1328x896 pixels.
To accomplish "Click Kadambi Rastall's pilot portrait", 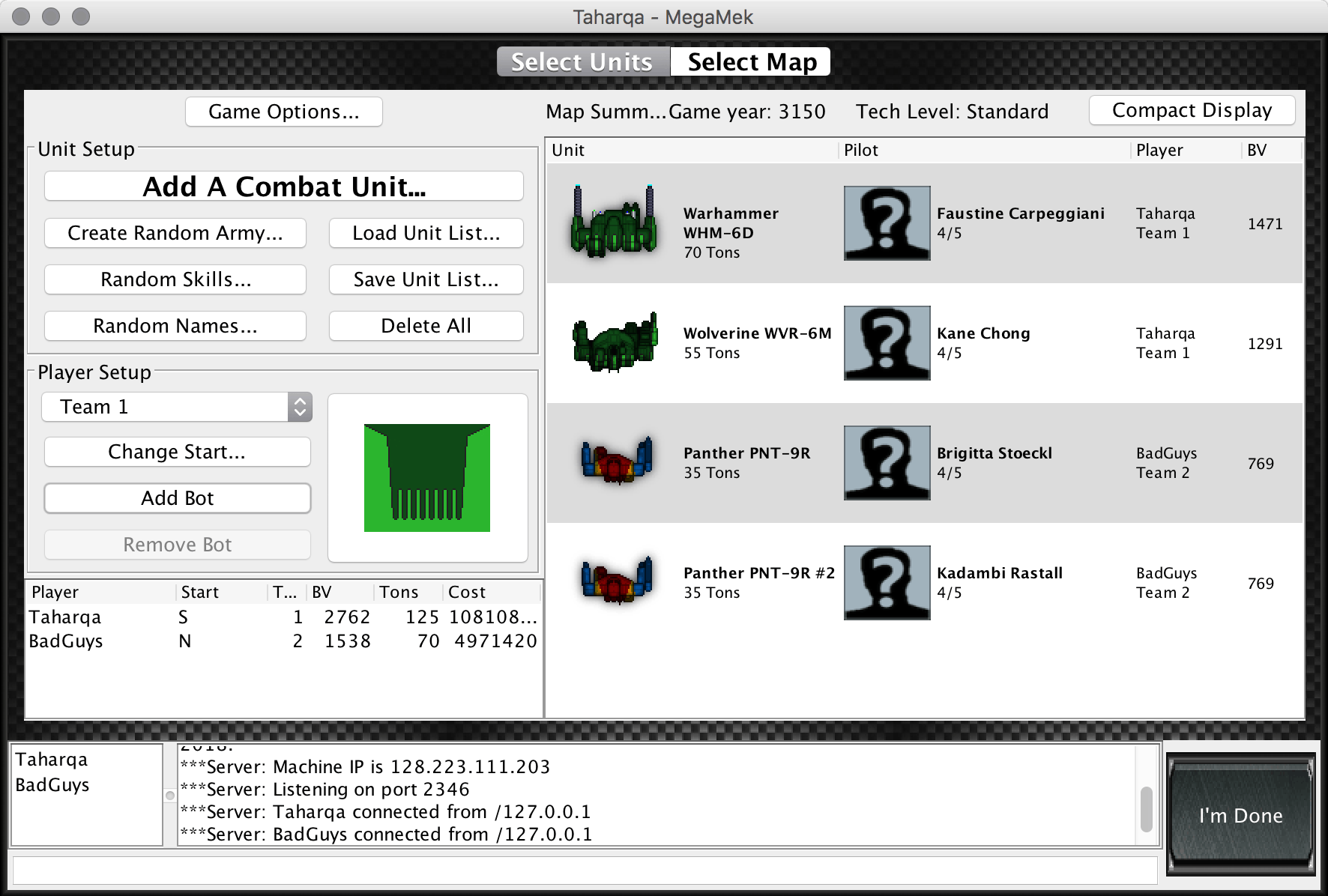I will pos(887,583).
